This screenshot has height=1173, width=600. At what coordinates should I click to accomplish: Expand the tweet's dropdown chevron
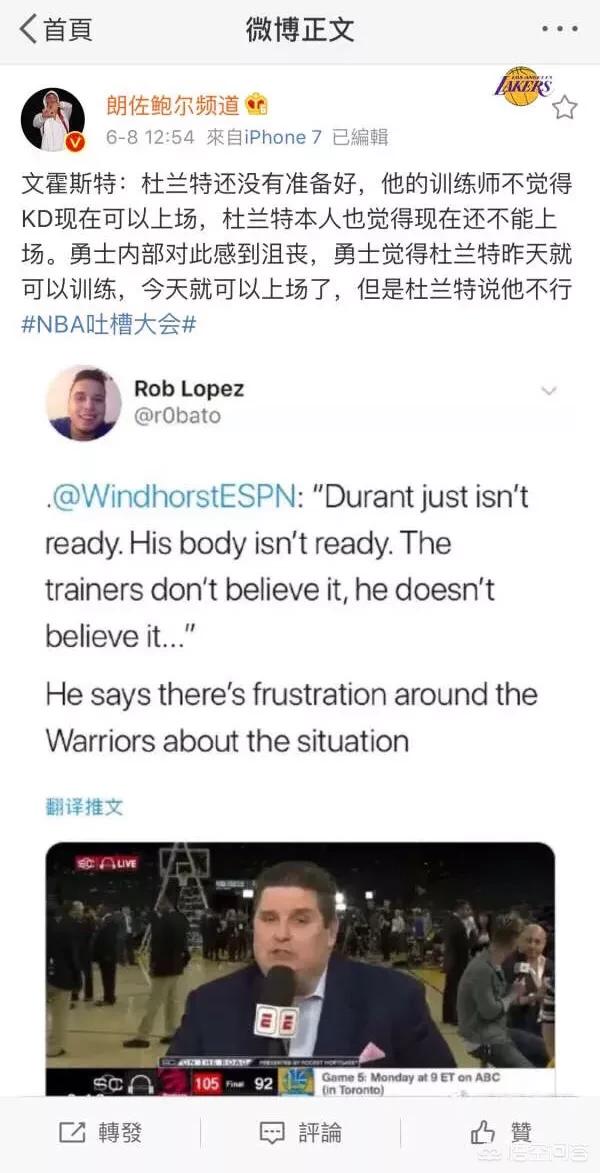(x=549, y=391)
